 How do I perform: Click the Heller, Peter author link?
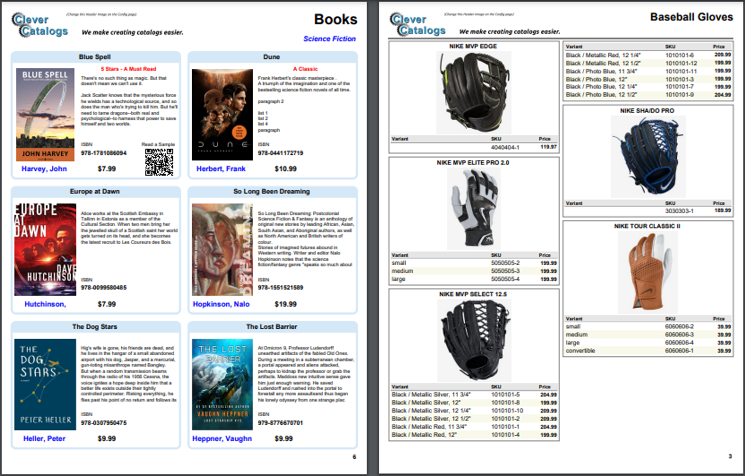(x=44, y=438)
